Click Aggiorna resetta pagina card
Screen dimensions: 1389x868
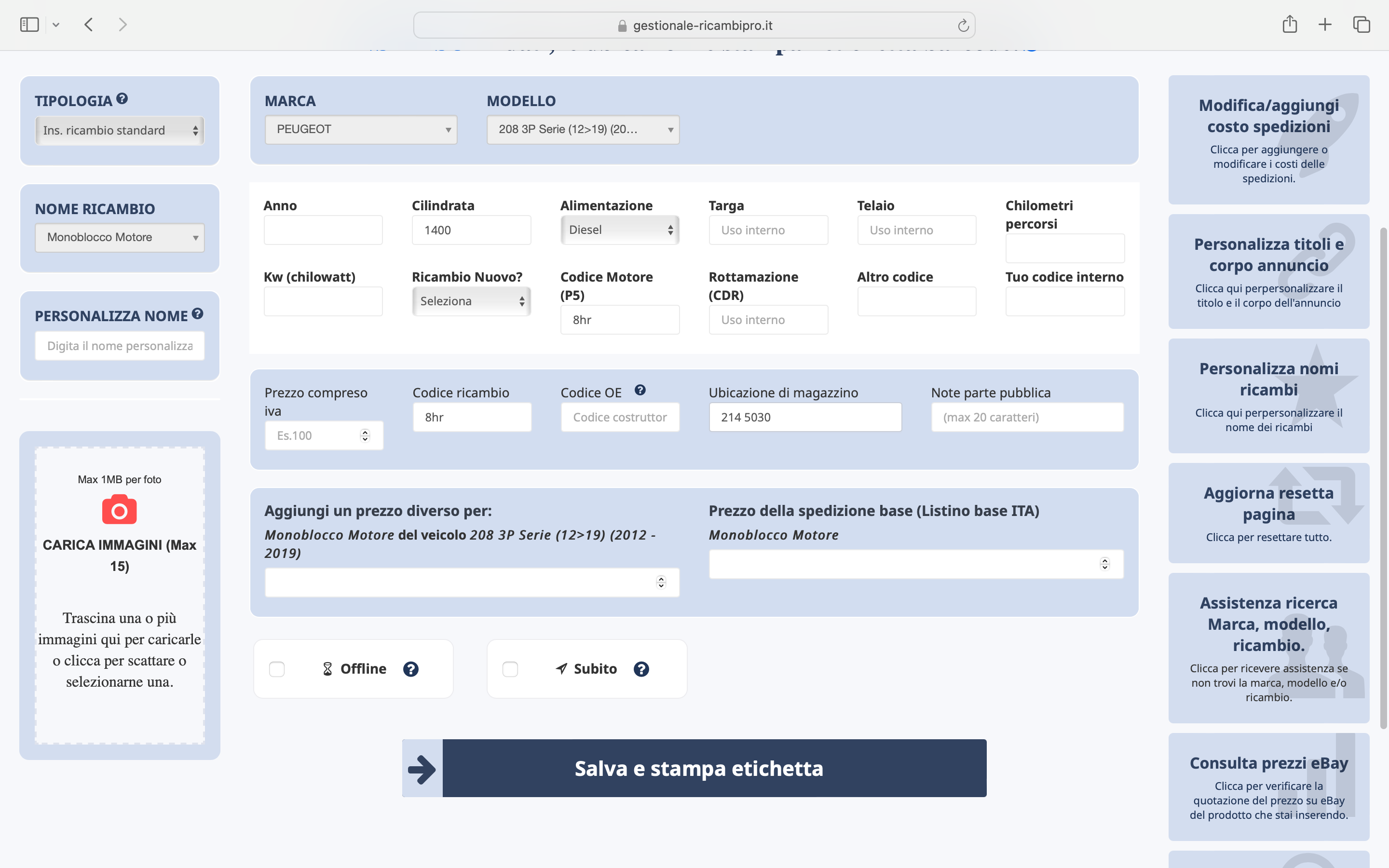coord(1268,513)
